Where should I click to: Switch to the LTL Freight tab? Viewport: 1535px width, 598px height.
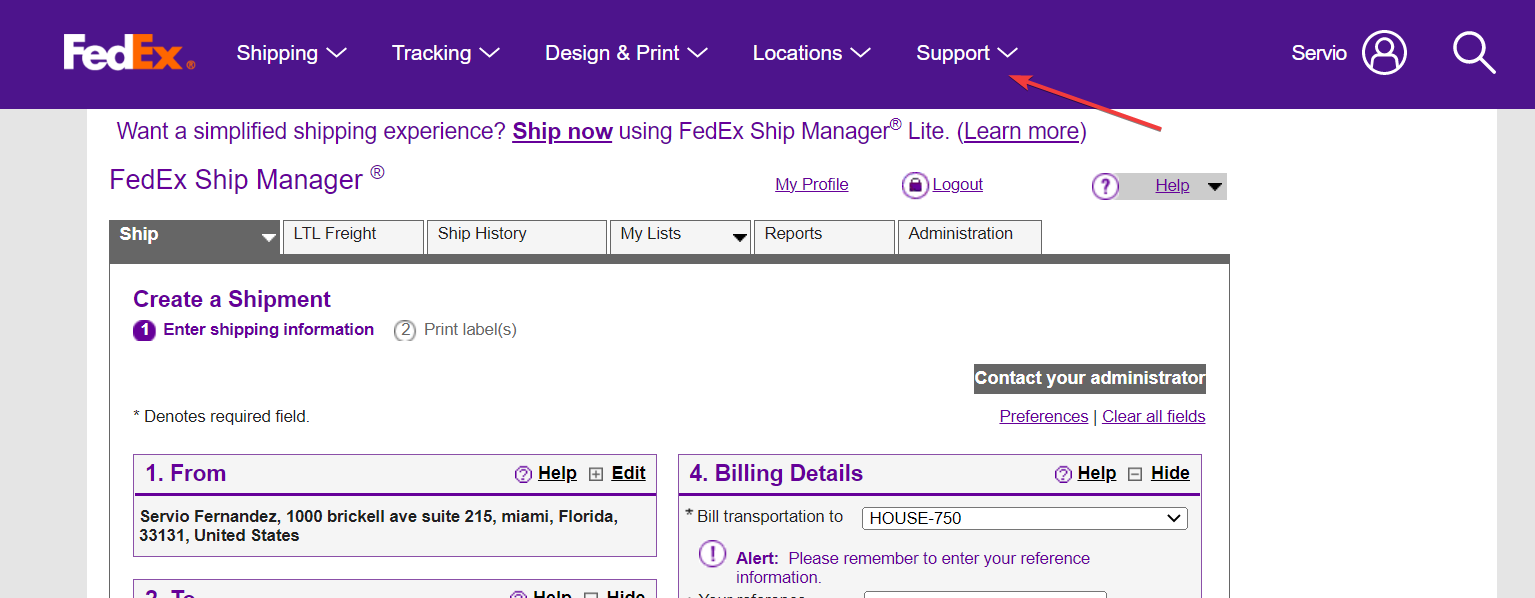pyautogui.click(x=353, y=236)
